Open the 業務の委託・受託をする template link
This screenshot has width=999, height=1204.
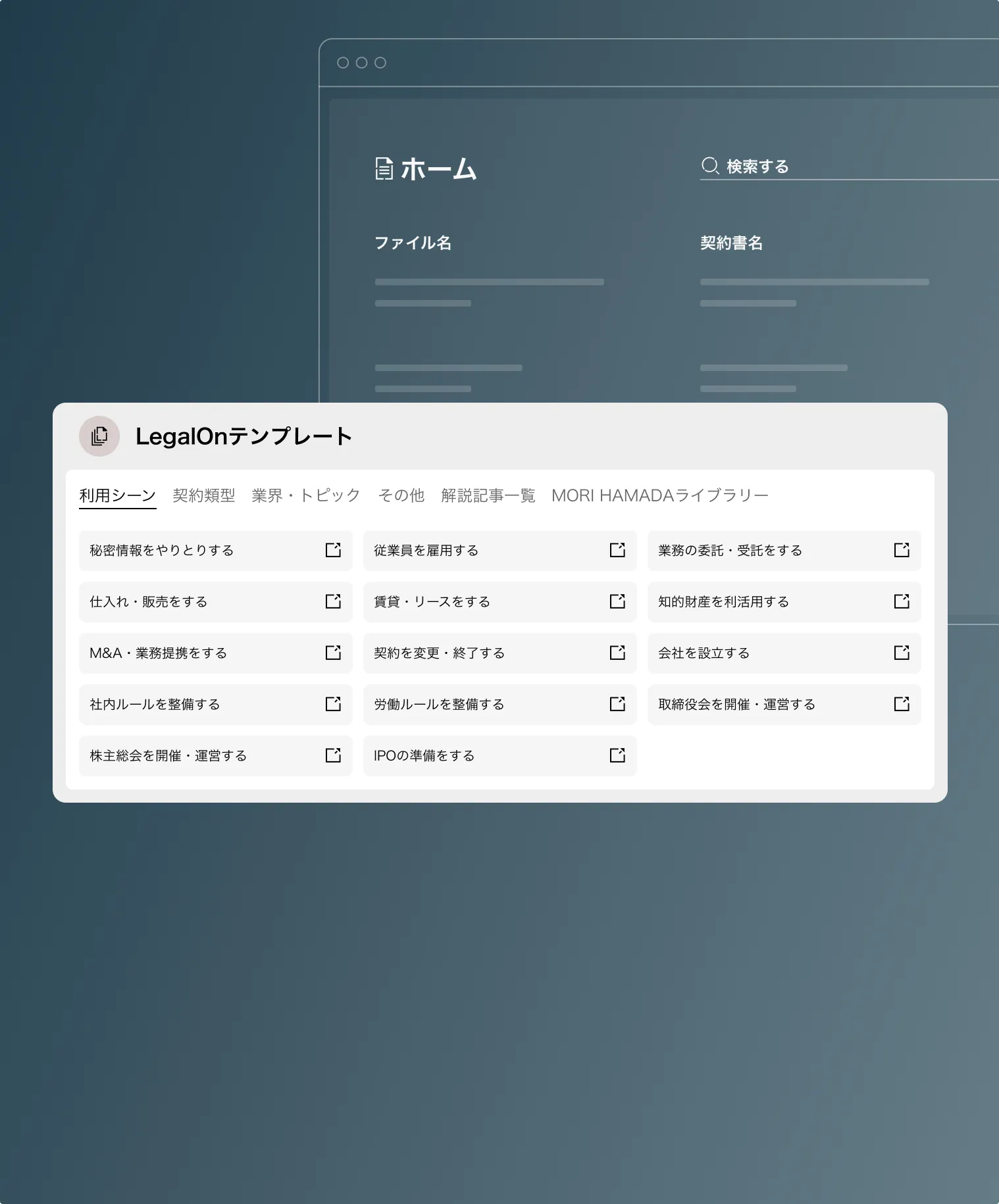click(784, 550)
